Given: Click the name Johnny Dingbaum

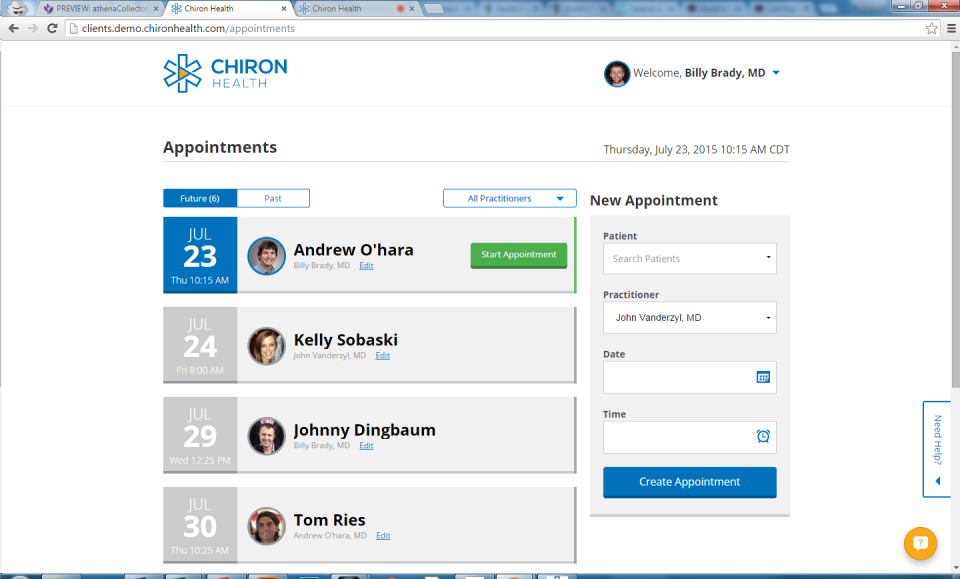Looking at the screenshot, I should point(364,430).
